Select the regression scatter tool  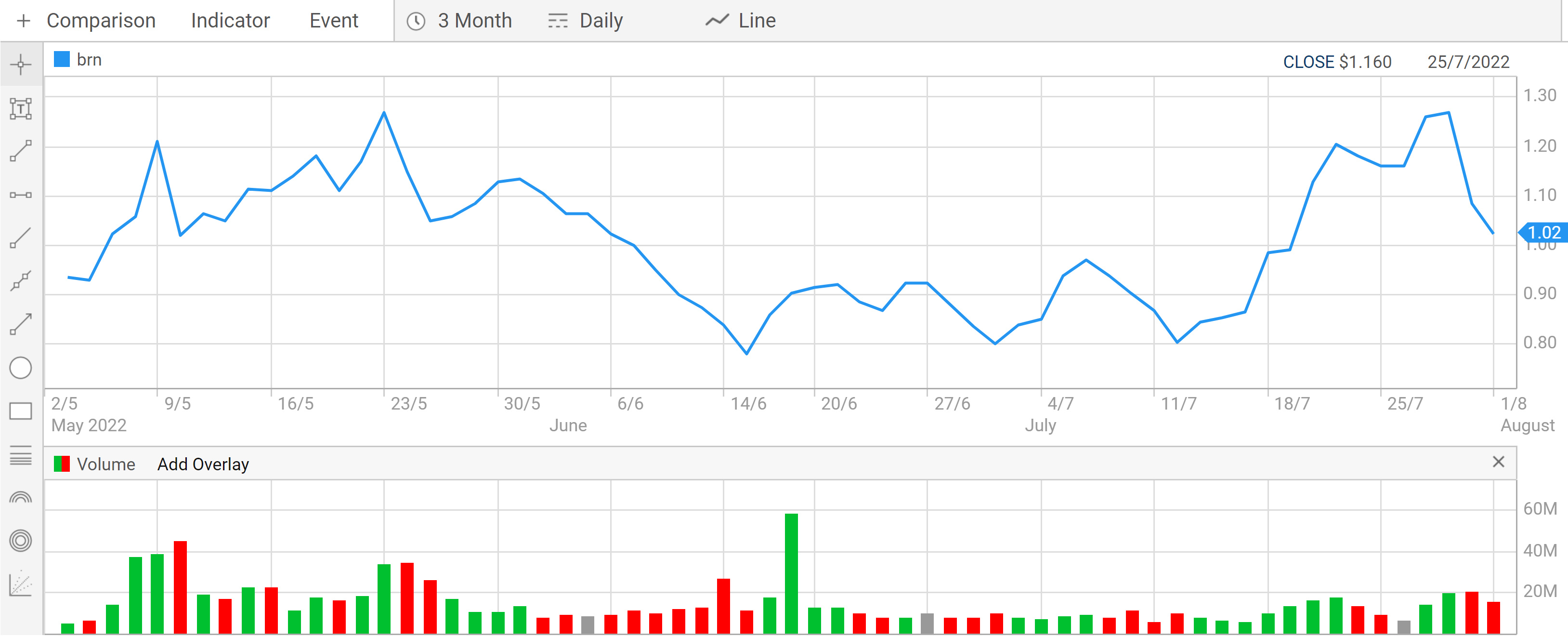click(x=21, y=584)
